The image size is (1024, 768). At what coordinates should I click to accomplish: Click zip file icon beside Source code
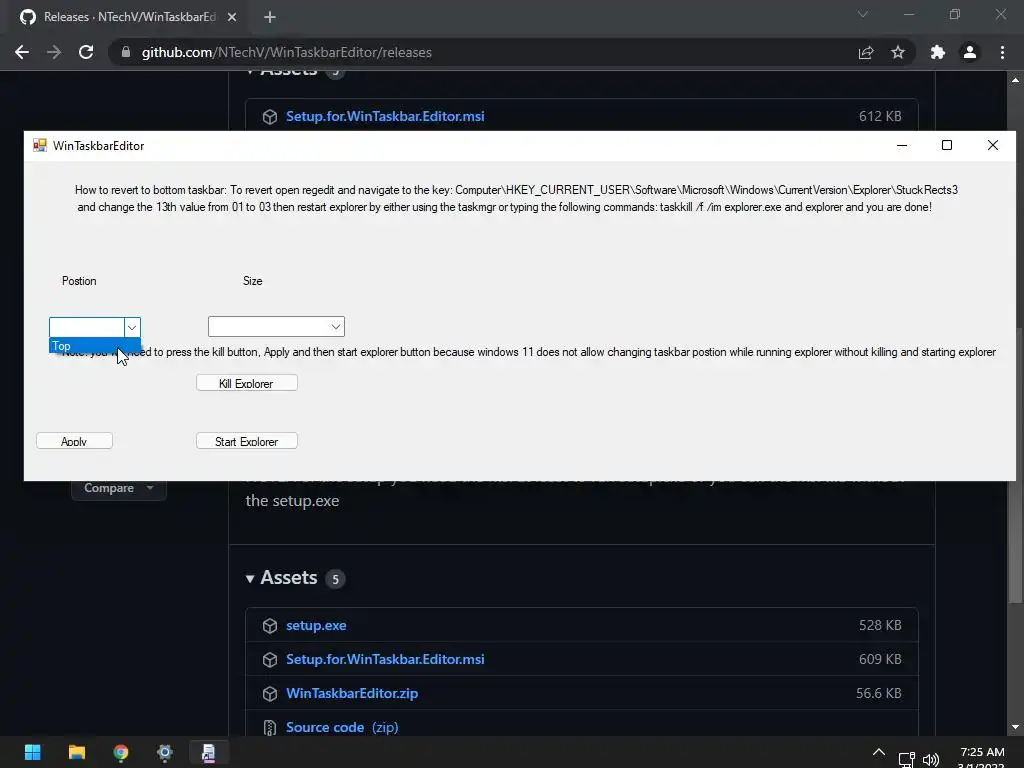270,728
